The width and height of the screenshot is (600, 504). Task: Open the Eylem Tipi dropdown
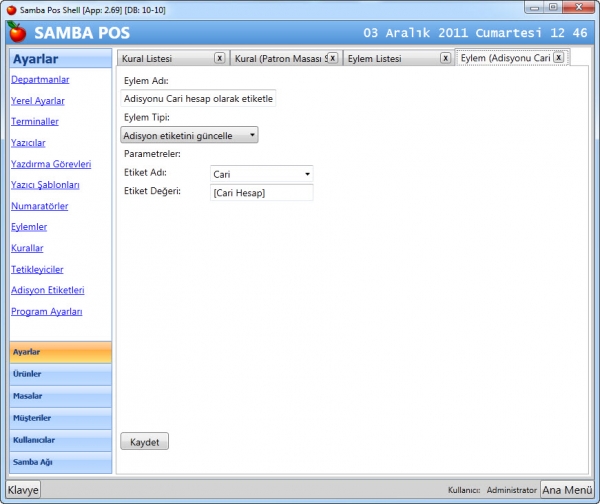[189, 135]
